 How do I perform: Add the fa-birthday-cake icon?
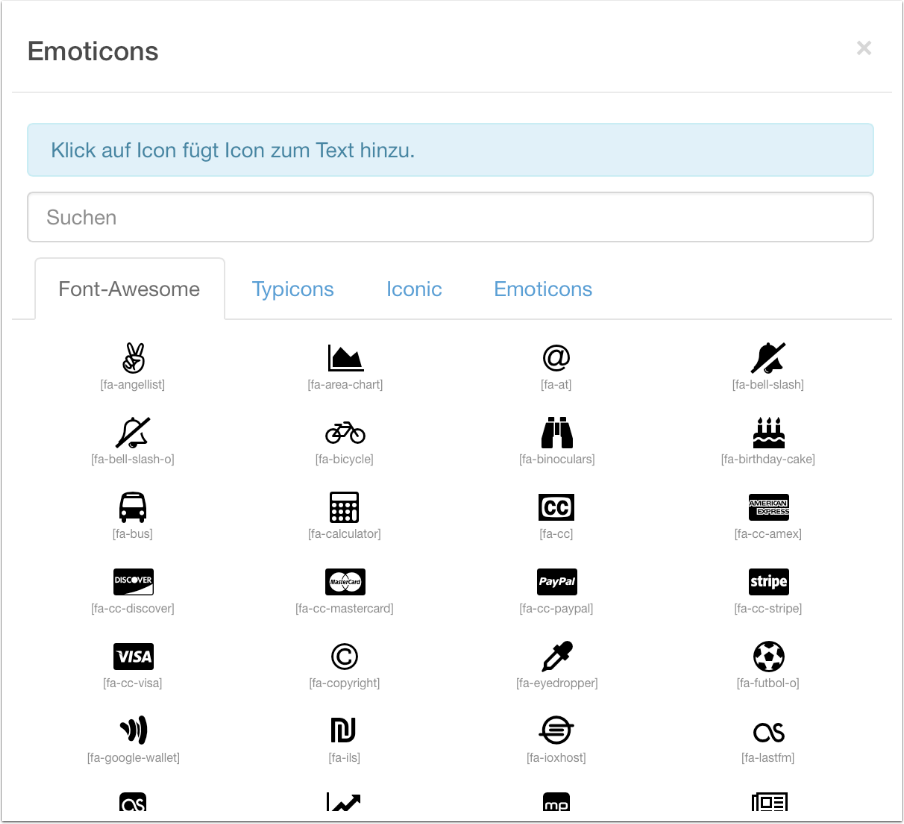[x=768, y=433]
